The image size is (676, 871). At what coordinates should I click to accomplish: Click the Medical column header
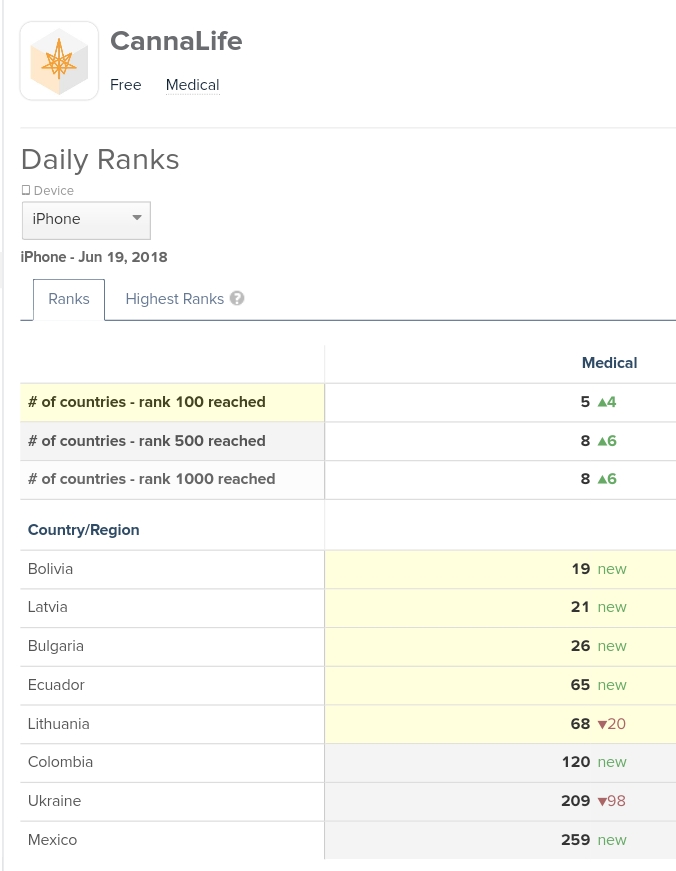[x=609, y=363]
